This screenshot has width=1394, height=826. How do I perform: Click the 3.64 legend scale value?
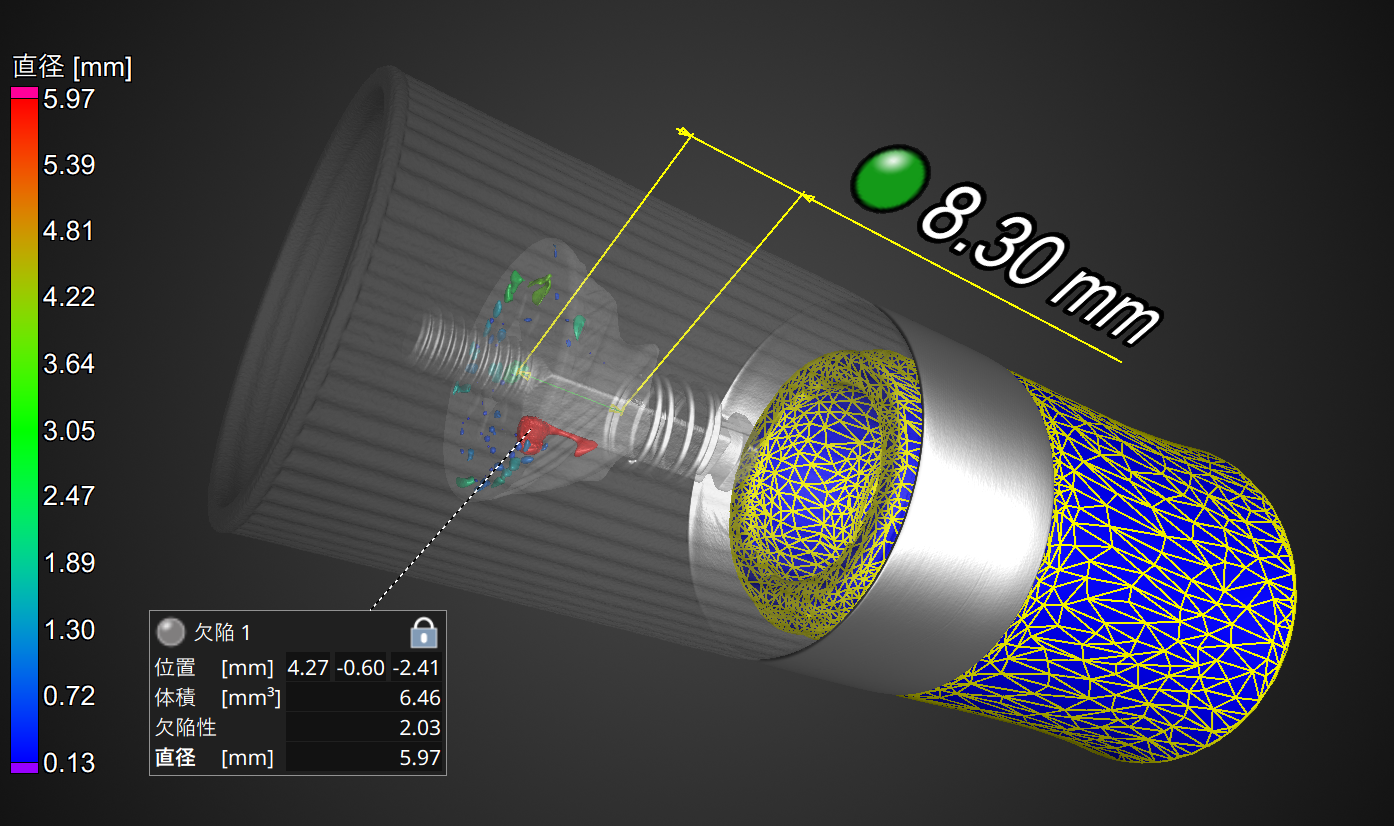69,364
